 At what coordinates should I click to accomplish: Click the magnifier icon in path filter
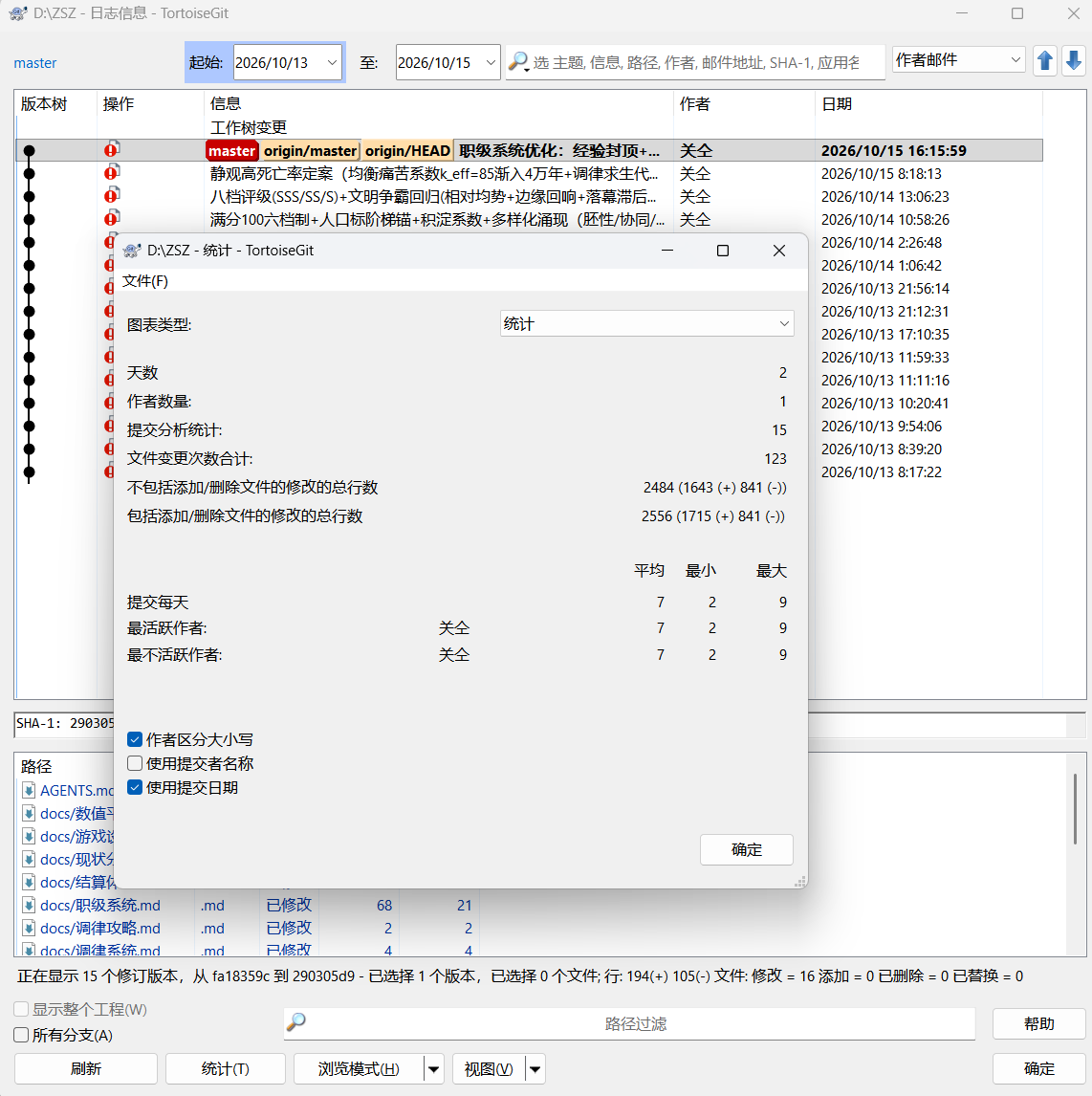(x=296, y=1022)
